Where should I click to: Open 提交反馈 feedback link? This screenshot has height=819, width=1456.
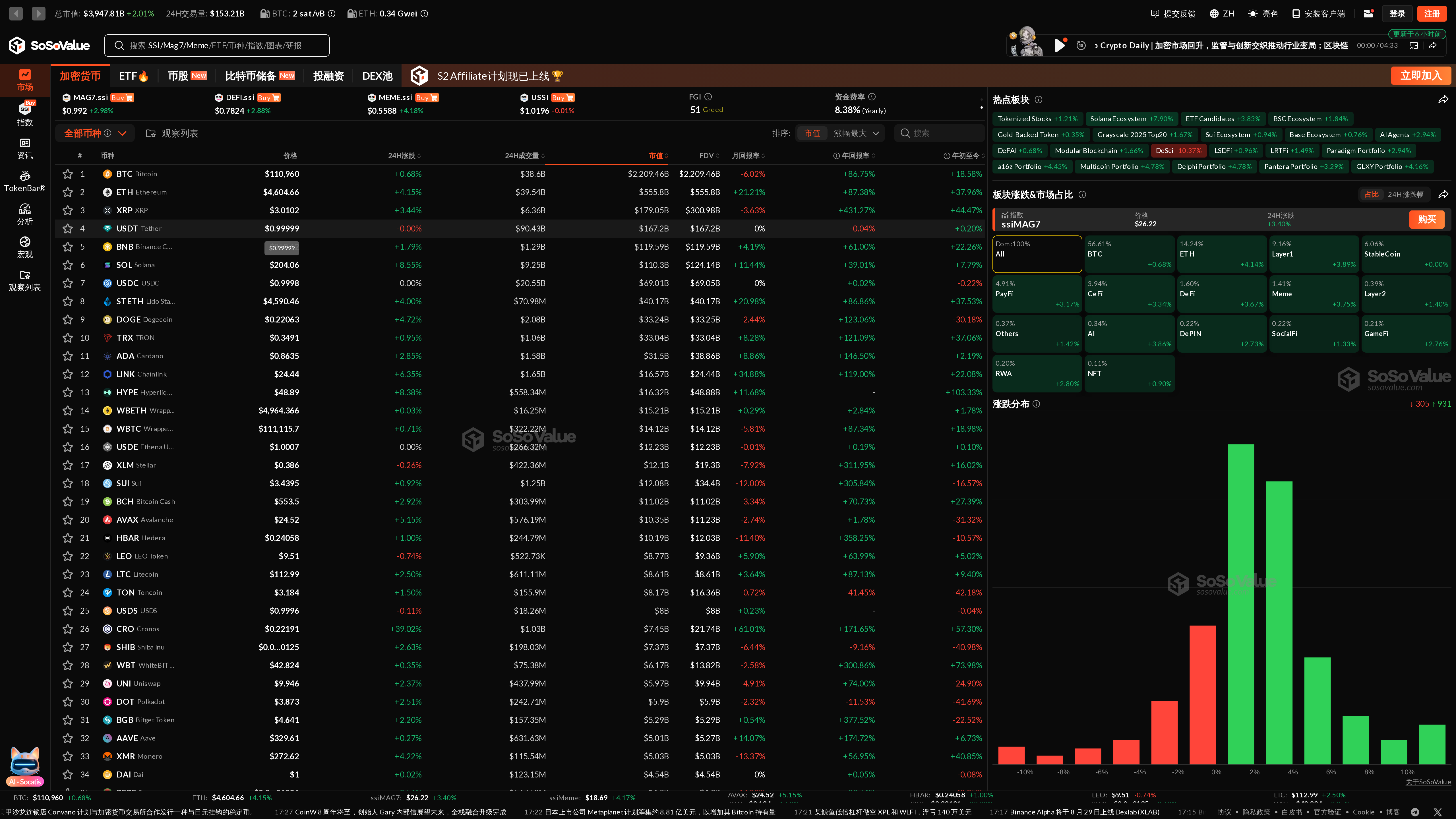pos(1173,14)
